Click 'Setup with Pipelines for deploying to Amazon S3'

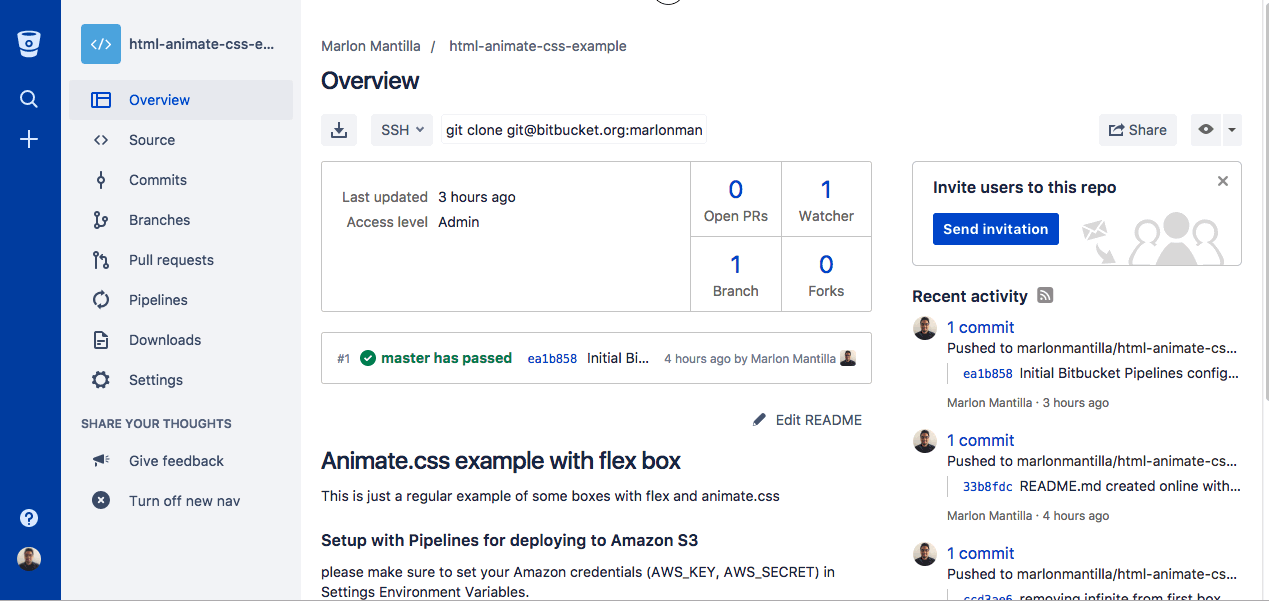tap(509, 541)
